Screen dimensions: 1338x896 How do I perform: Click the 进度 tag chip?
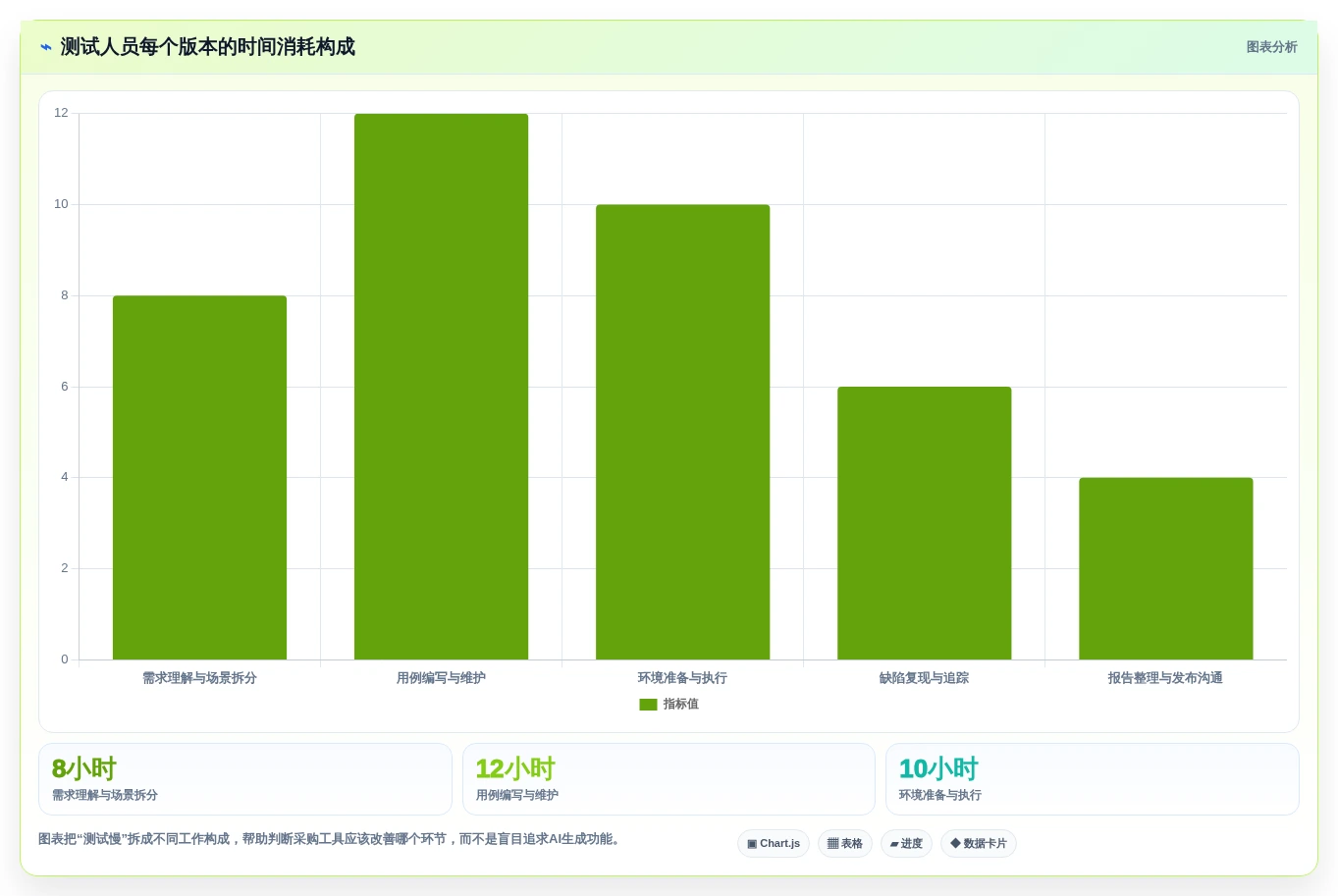pyautogui.click(x=906, y=844)
